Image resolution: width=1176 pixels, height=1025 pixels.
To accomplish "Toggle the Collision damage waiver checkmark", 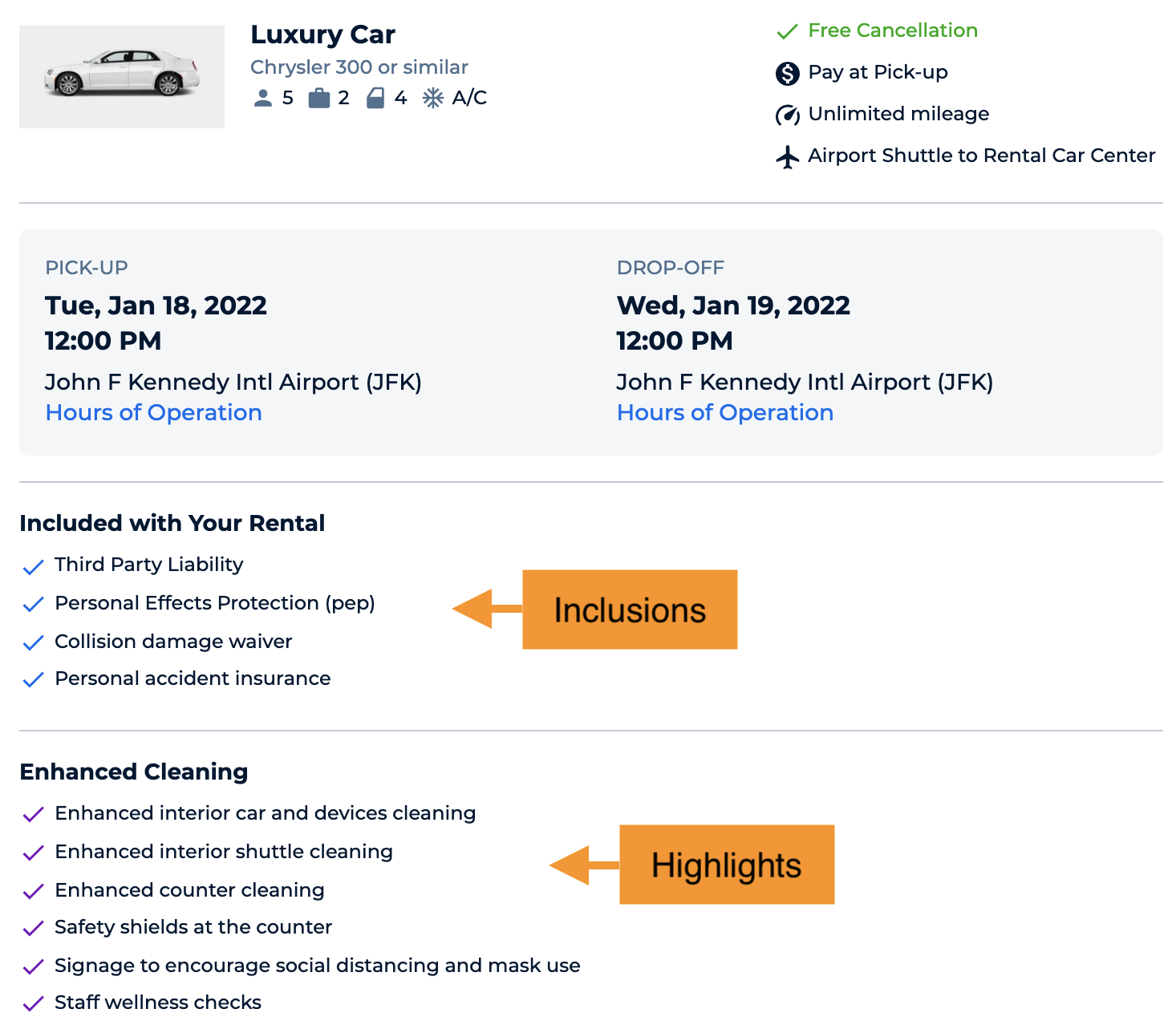I will click(33, 642).
